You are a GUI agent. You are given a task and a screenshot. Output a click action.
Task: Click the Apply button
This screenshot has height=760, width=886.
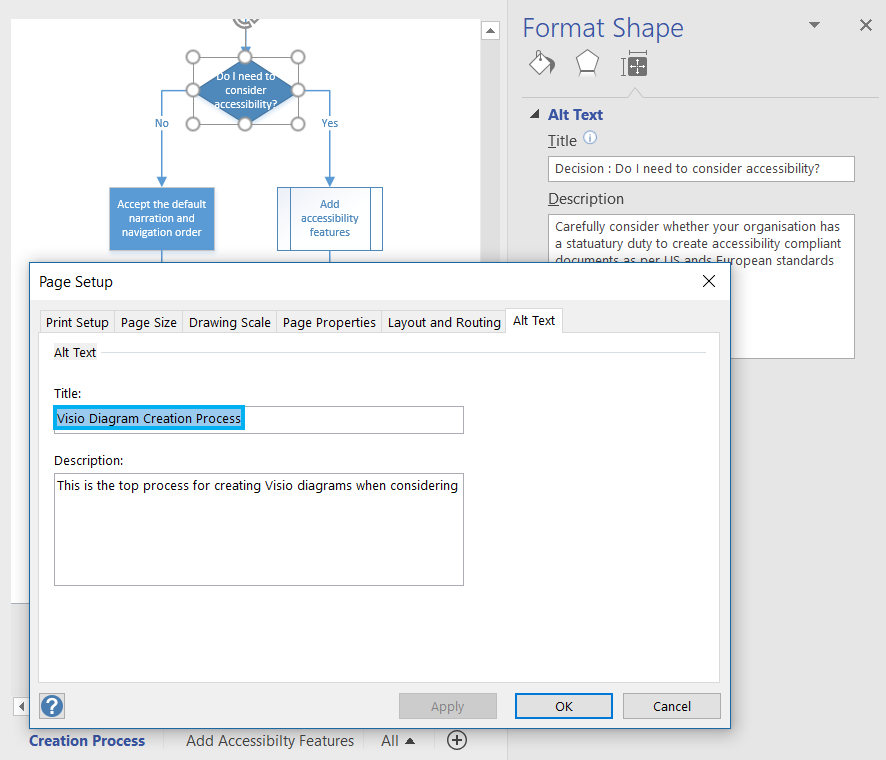click(448, 706)
